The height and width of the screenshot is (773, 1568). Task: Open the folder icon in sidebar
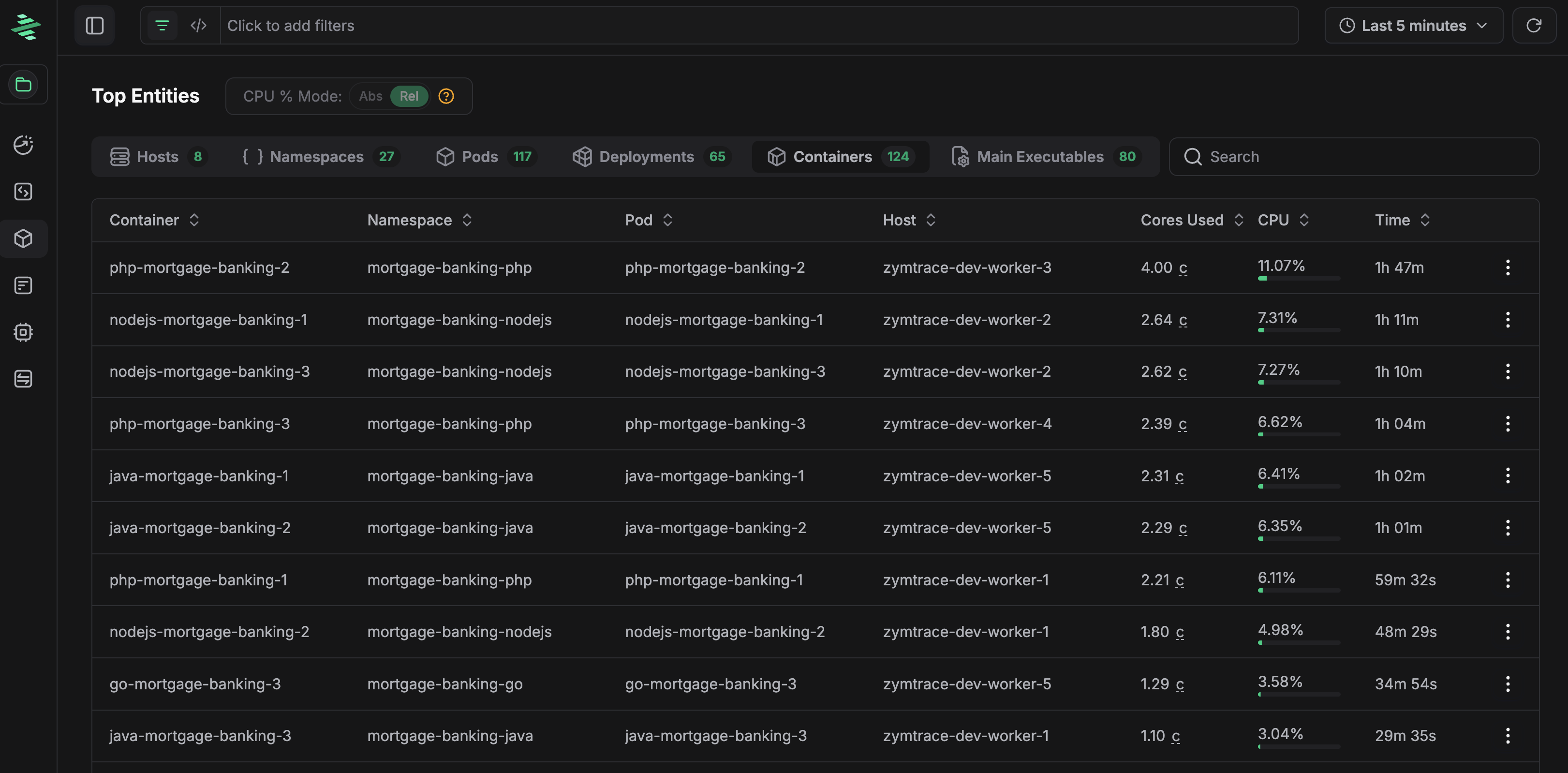click(24, 85)
